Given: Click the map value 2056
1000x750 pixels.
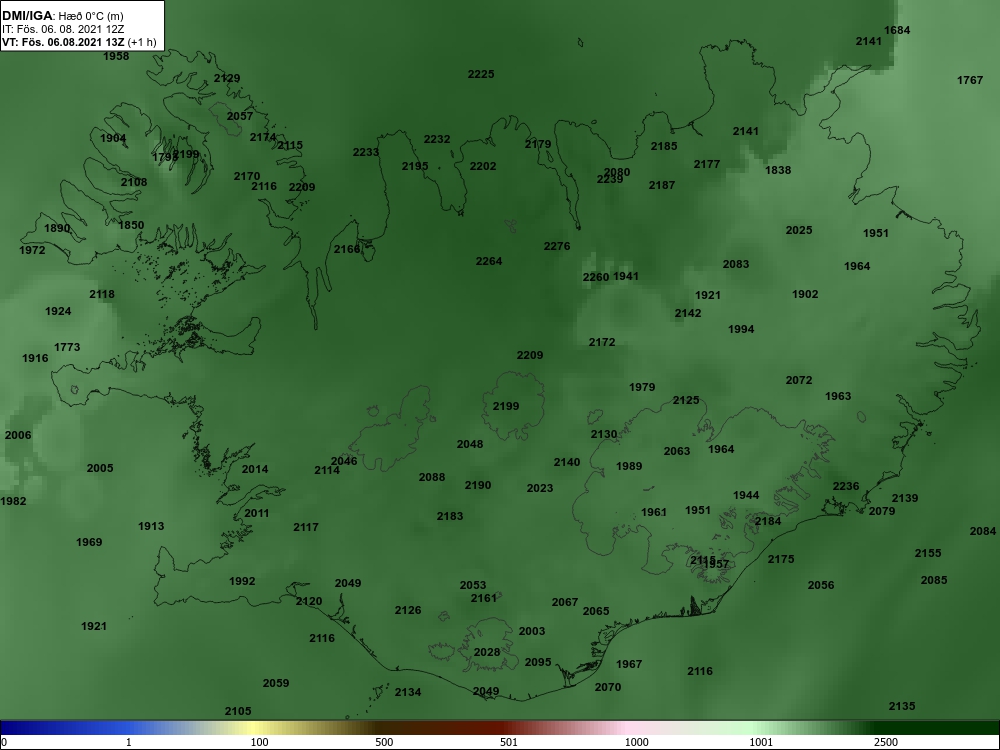Looking at the screenshot, I should pos(821,585).
